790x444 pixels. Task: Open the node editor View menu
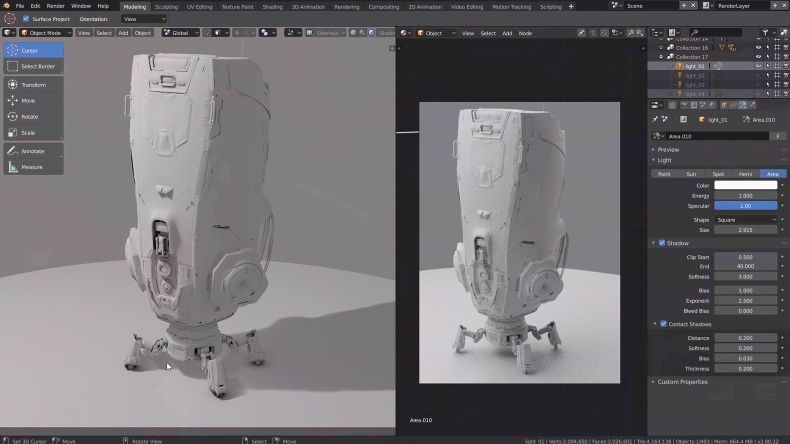click(x=468, y=33)
